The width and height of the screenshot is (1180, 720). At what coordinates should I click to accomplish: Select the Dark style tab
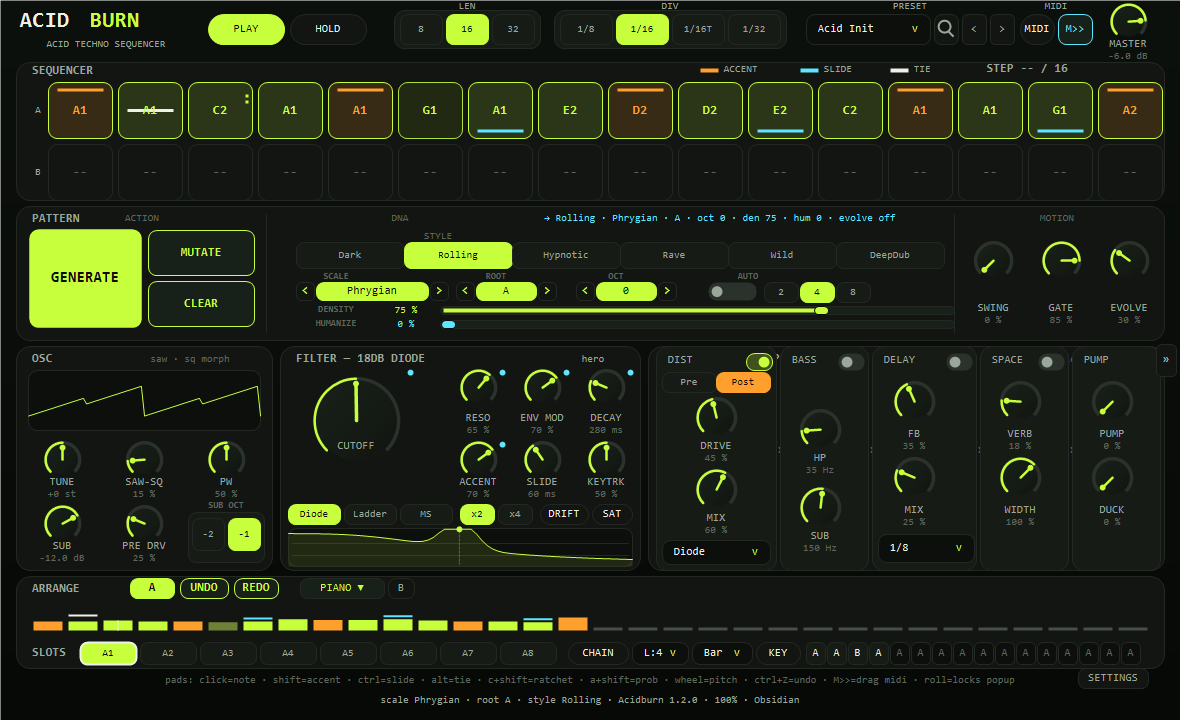[x=350, y=255]
